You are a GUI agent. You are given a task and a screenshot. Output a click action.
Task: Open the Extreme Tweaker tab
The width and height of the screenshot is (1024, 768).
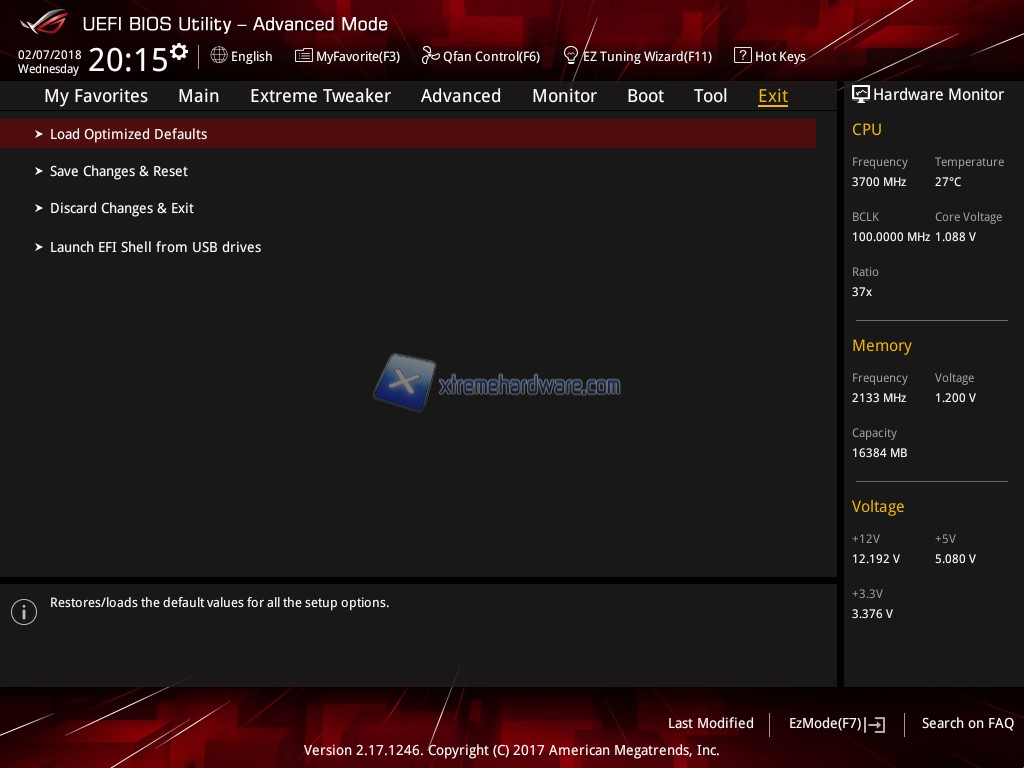[320, 96]
